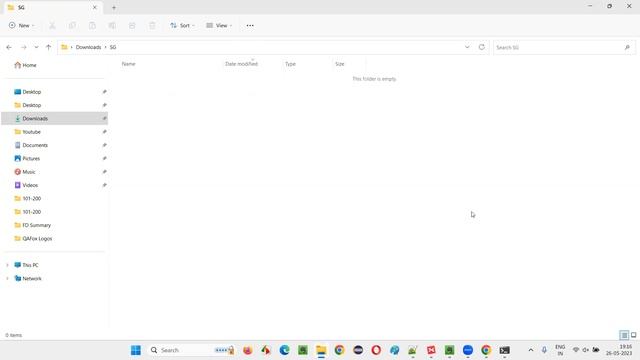Expand the Network node
The height and width of the screenshot is (360, 640).
pyautogui.click(x=7, y=278)
